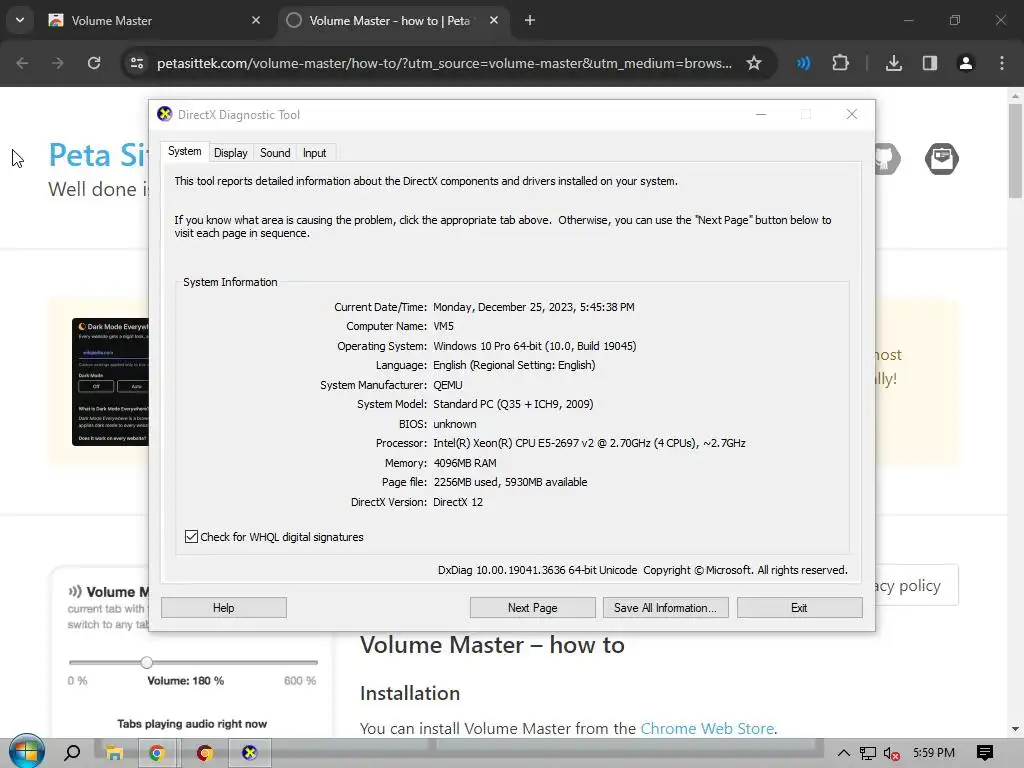Click the Memory value 4096MB RAM

click(x=465, y=463)
